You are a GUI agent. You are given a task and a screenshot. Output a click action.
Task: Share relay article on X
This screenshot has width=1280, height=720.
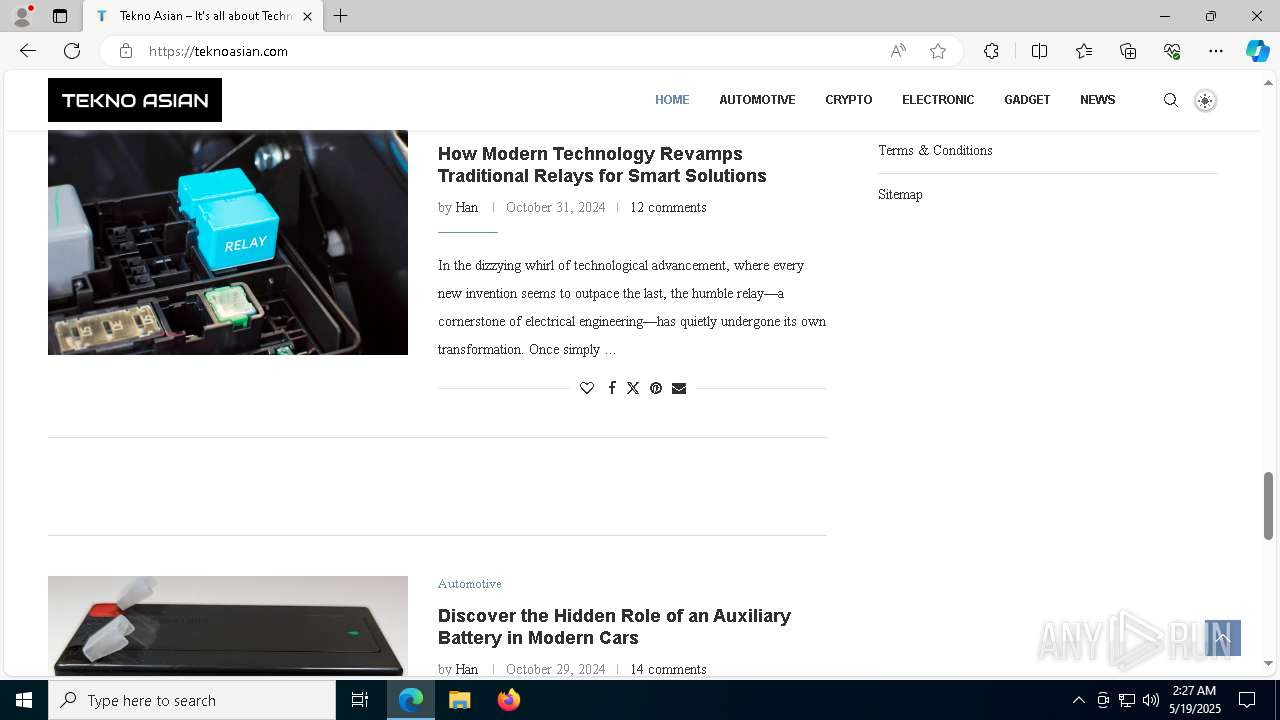[633, 388]
